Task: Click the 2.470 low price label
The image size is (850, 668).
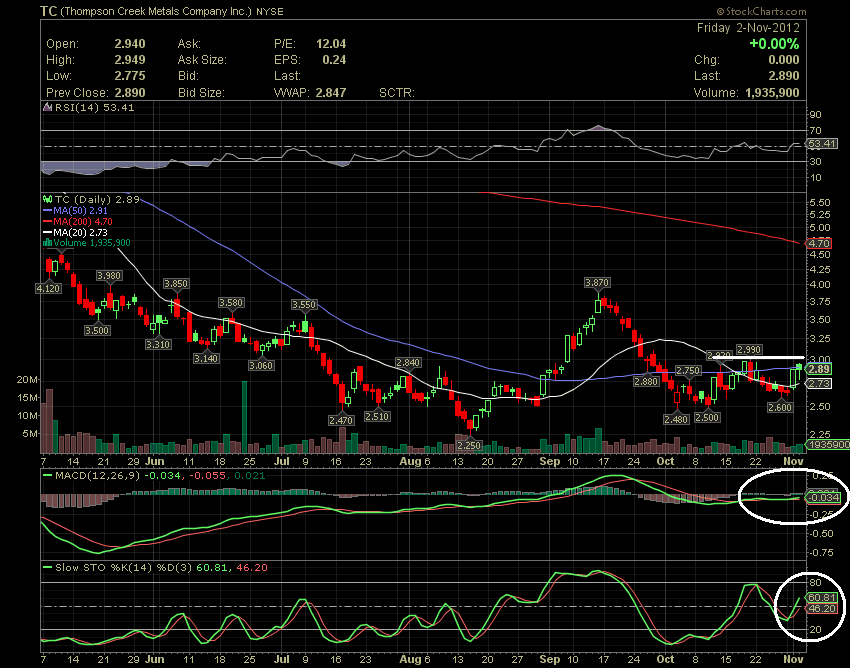Action: (341, 420)
